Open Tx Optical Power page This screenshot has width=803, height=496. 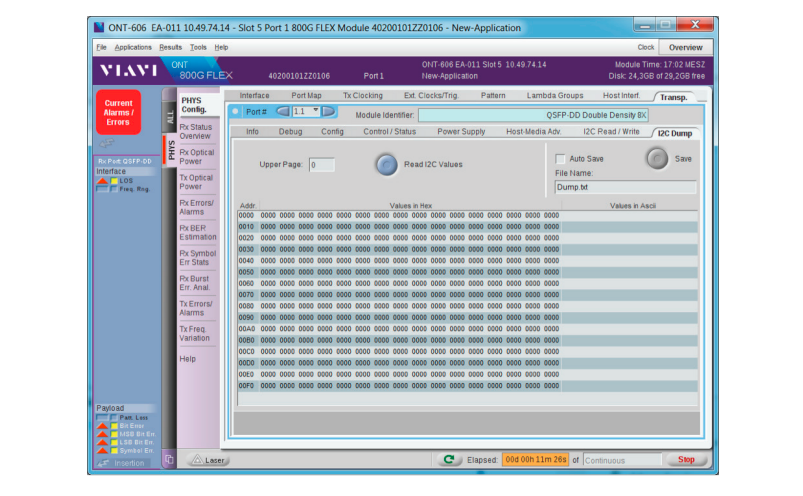tap(196, 182)
